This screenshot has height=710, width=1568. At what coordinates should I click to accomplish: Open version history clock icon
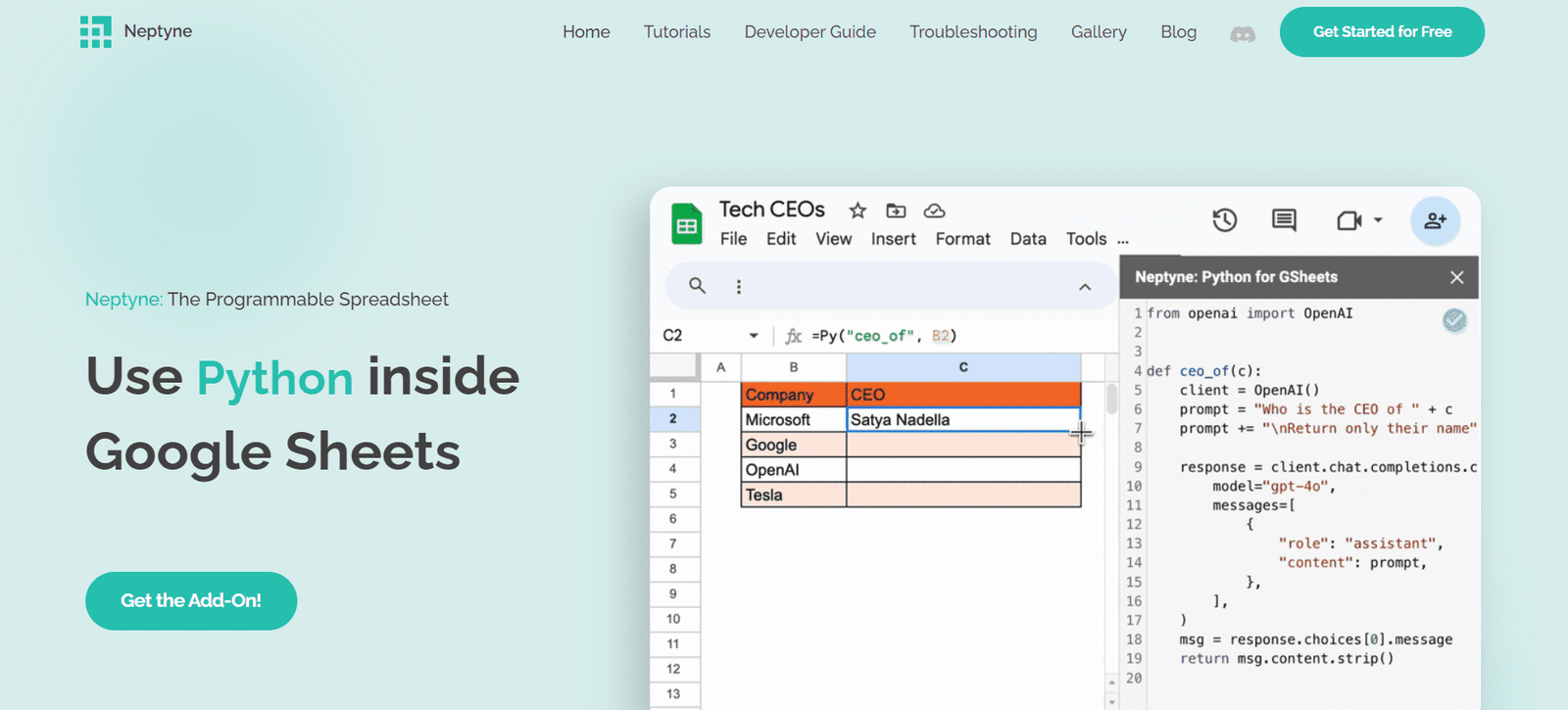[1224, 220]
